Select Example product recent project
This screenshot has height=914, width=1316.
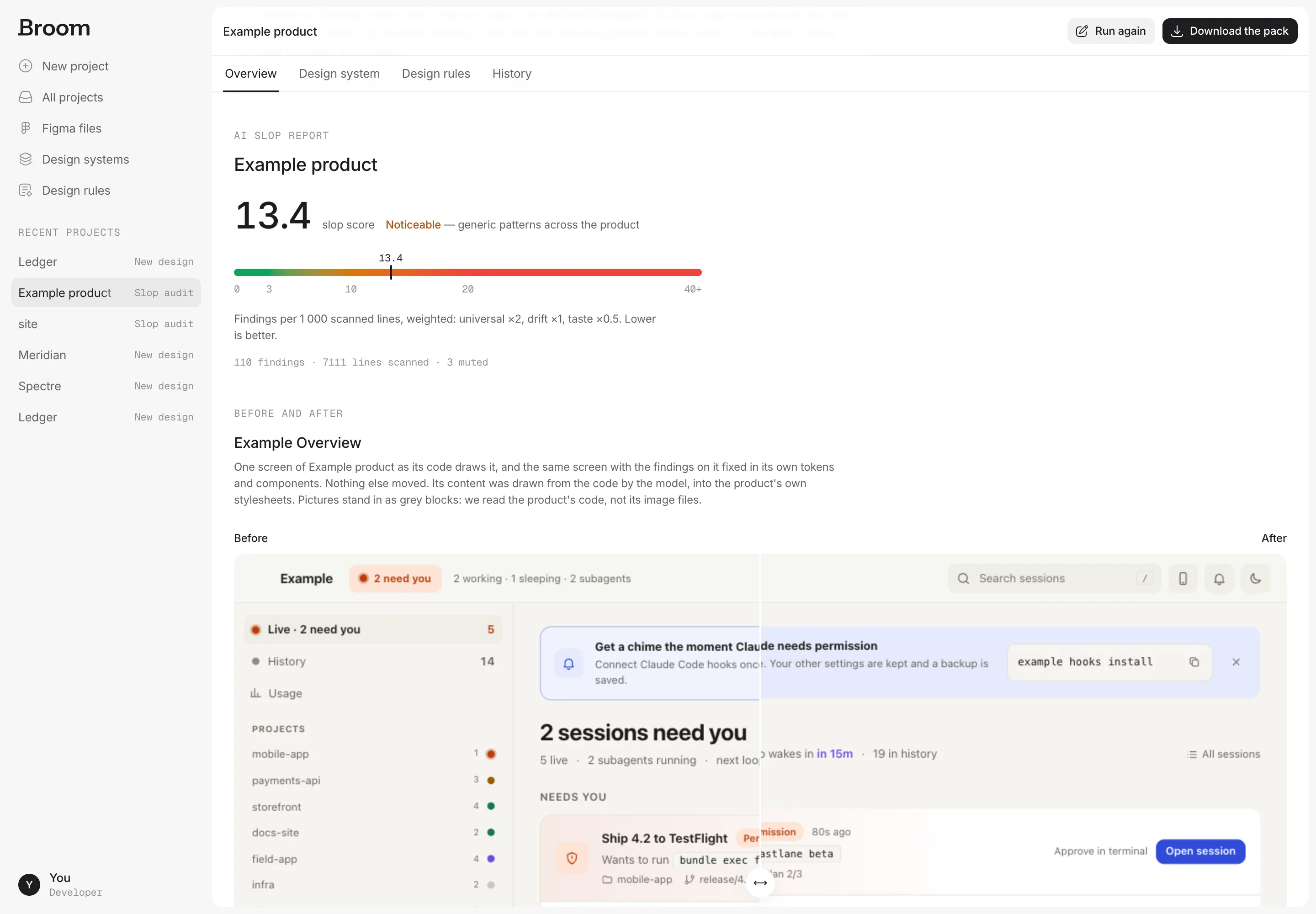pyautogui.click(x=106, y=292)
